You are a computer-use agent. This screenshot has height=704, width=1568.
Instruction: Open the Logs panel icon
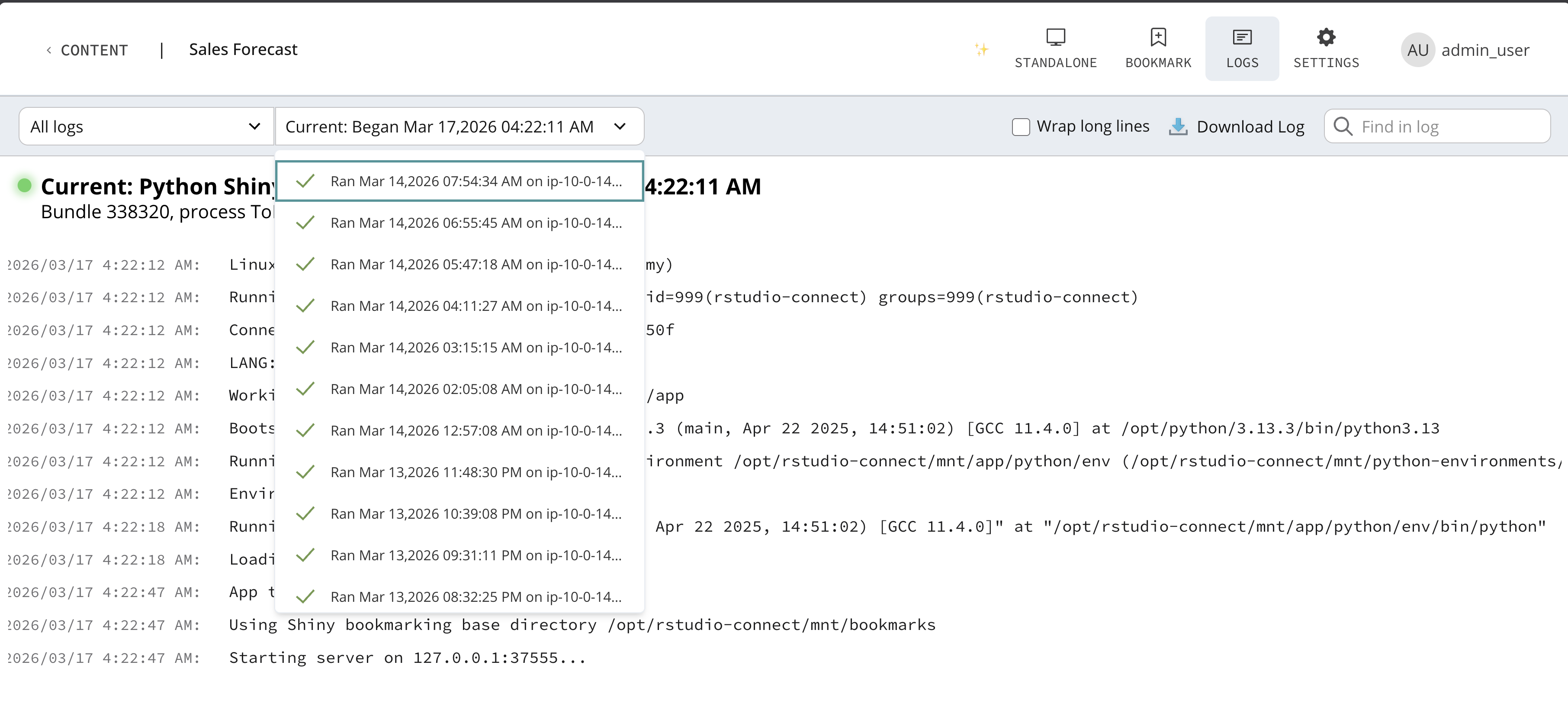tap(1242, 38)
